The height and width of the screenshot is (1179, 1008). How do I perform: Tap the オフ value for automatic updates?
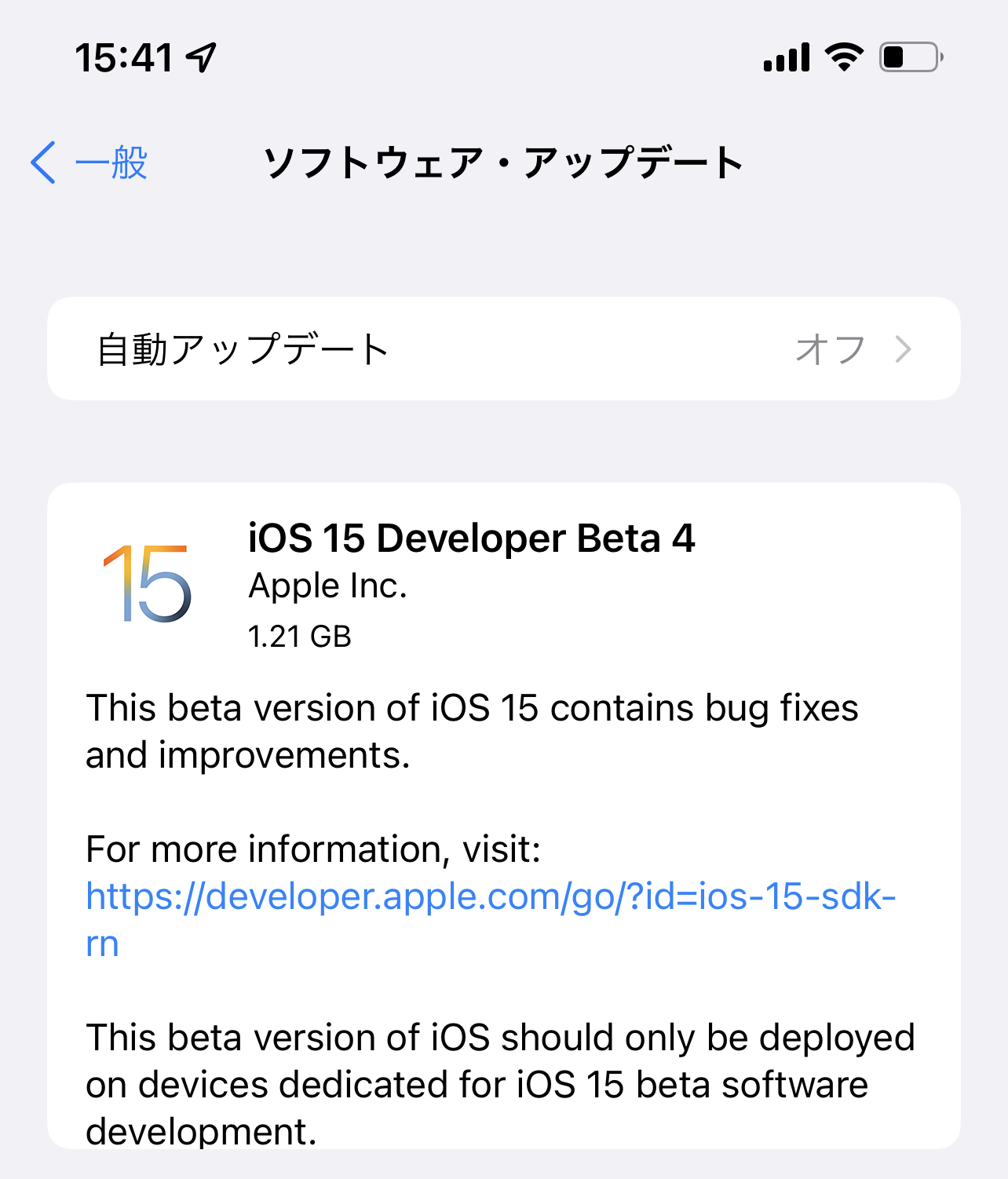tap(830, 349)
